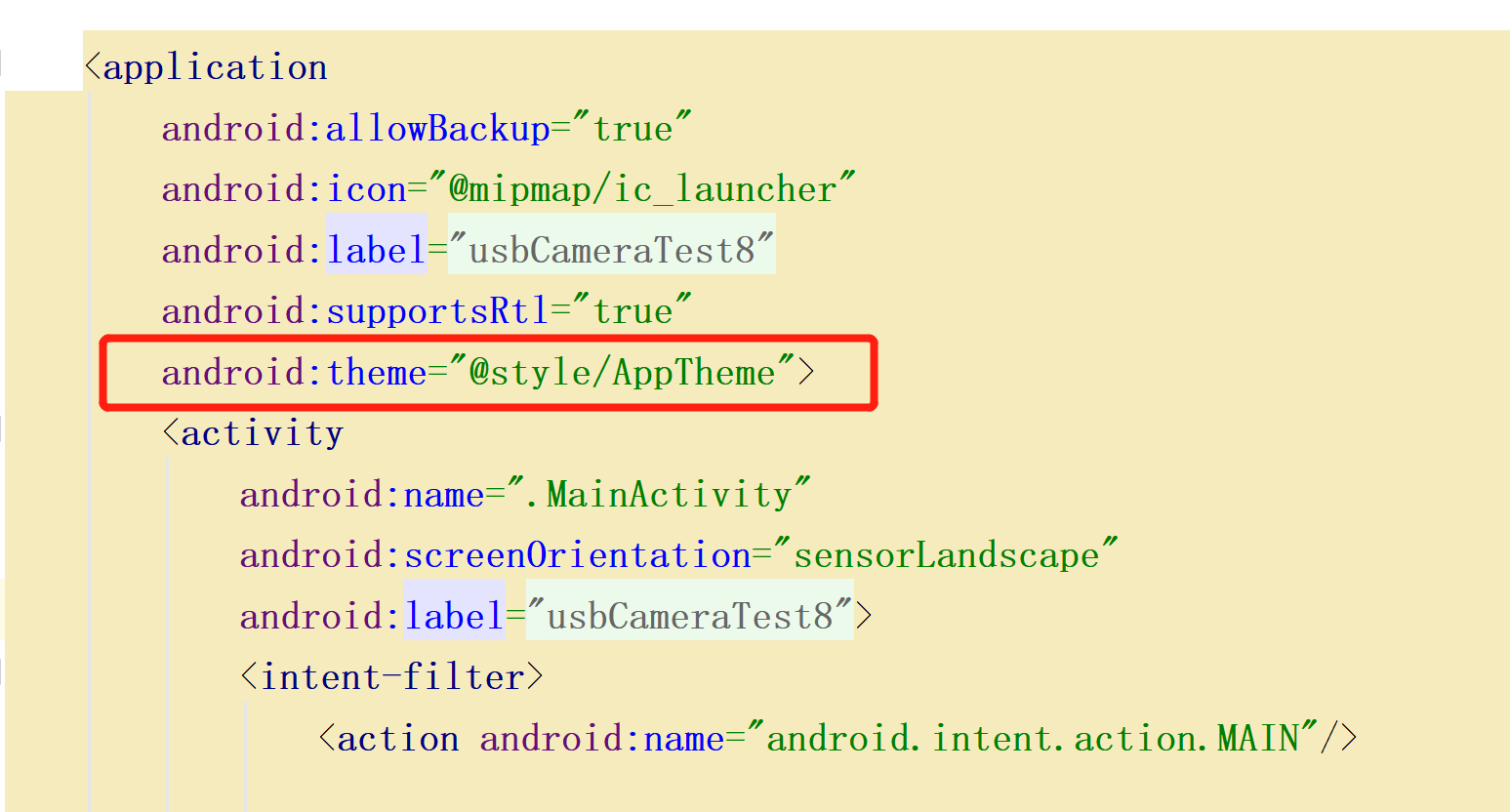Click the "sensorLandscape" value
Image resolution: width=1510 pixels, height=812 pixels.
tap(946, 555)
